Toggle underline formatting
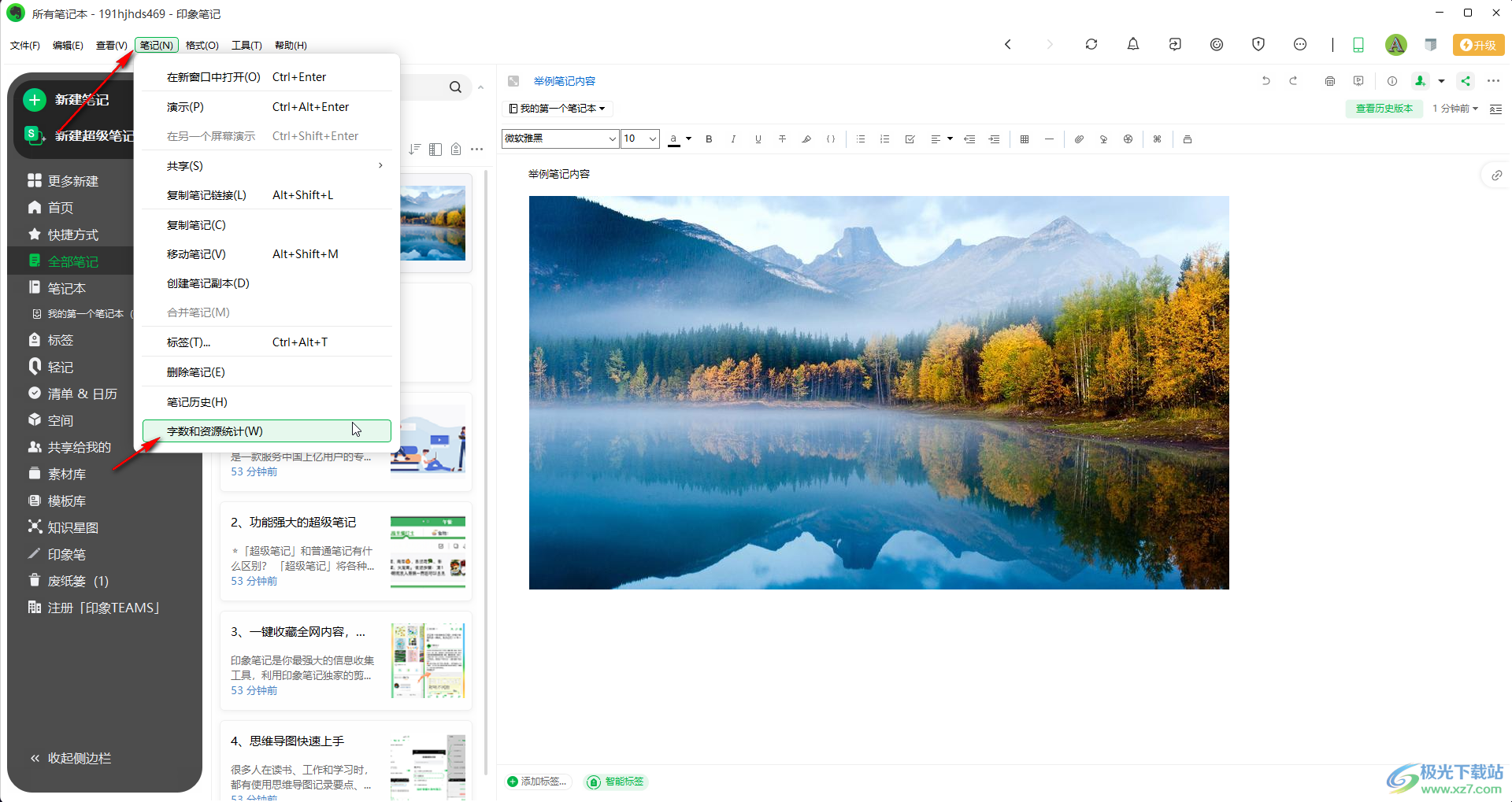 (758, 139)
